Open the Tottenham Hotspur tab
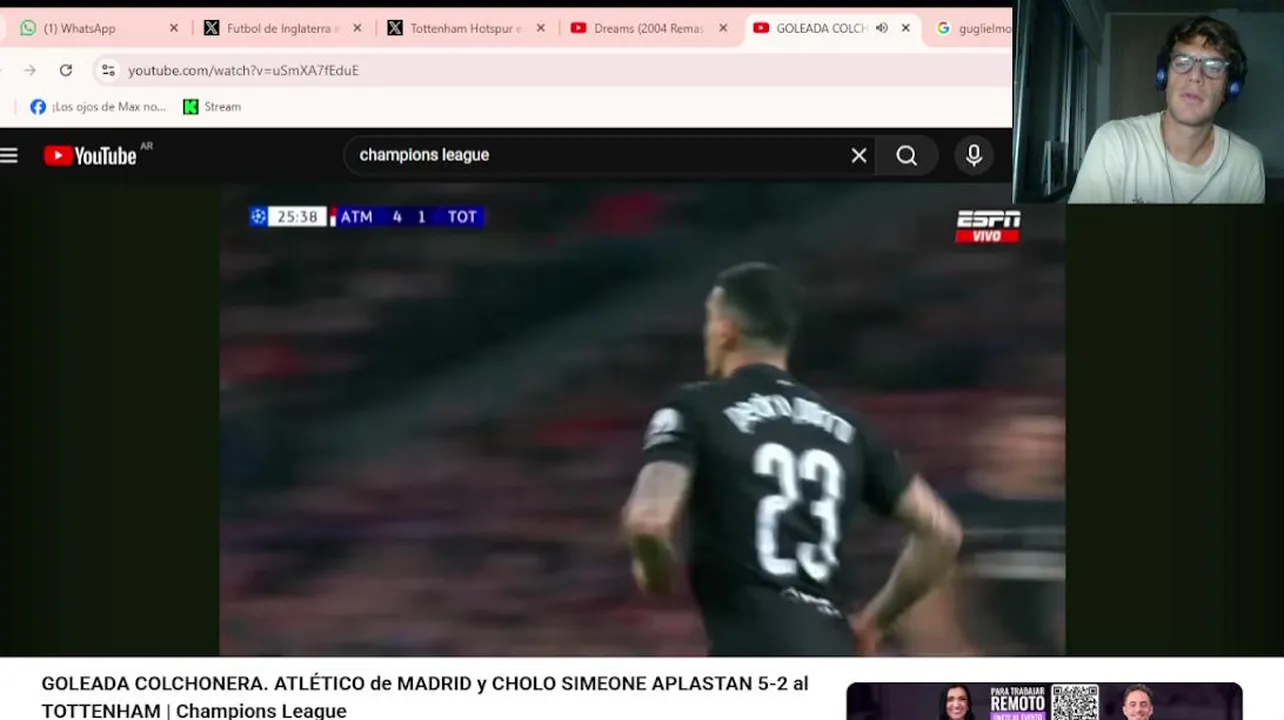The height and width of the screenshot is (720, 1284). point(466,28)
